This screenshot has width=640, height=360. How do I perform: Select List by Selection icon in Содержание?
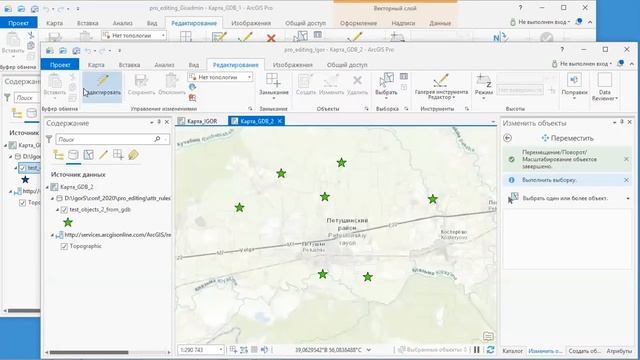tap(89, 155)
